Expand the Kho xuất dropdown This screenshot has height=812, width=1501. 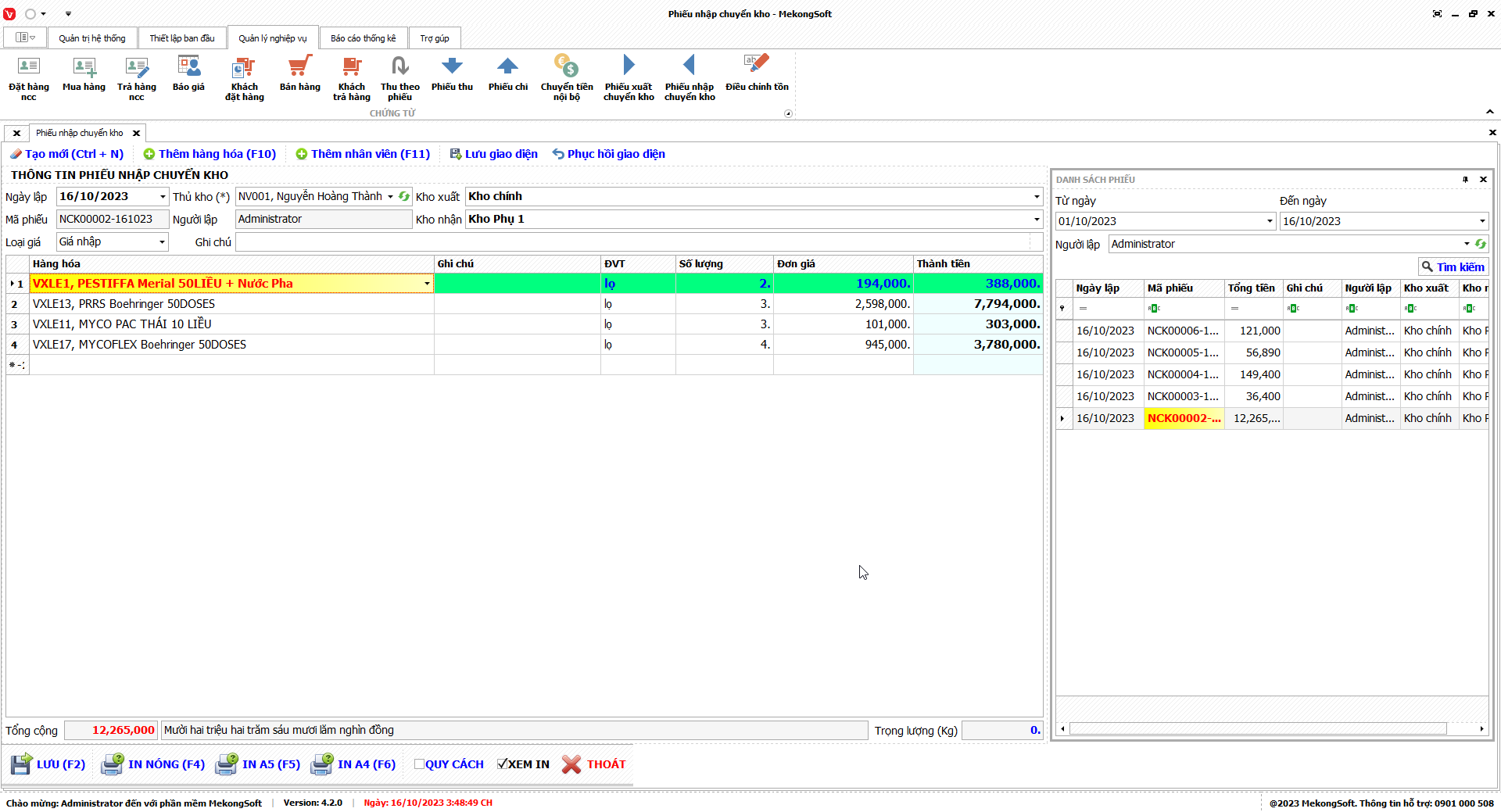(x=1037, y=197)
